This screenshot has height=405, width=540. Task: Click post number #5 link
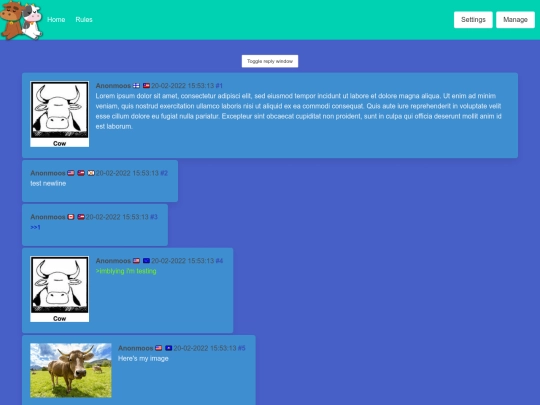[241, 348]
